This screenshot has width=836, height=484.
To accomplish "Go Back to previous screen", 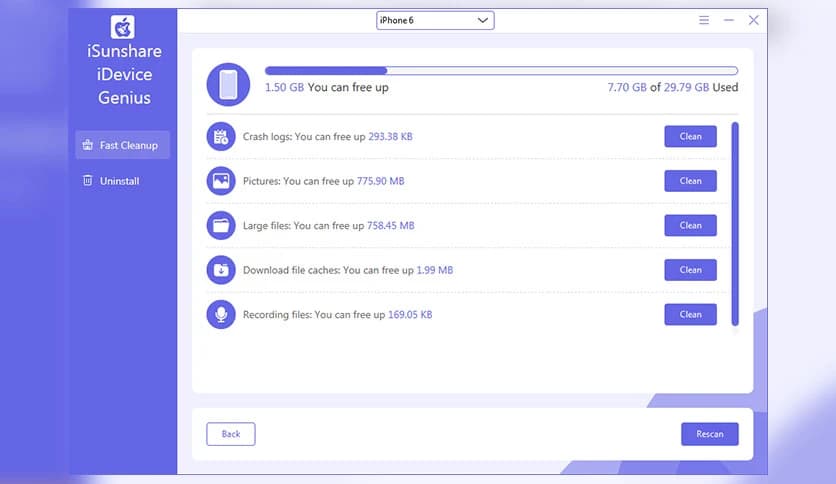I will pos(231,434).
